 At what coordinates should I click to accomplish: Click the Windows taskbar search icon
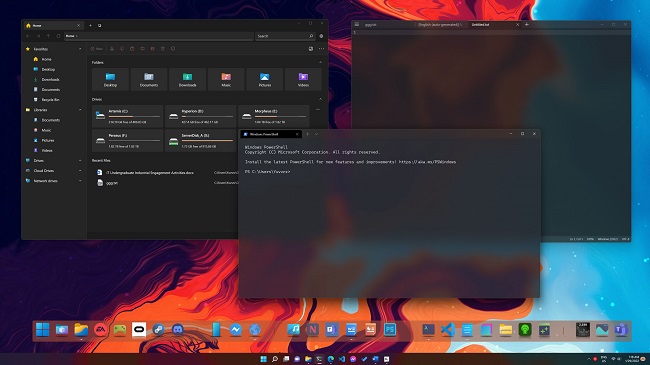tap(274, 359)
